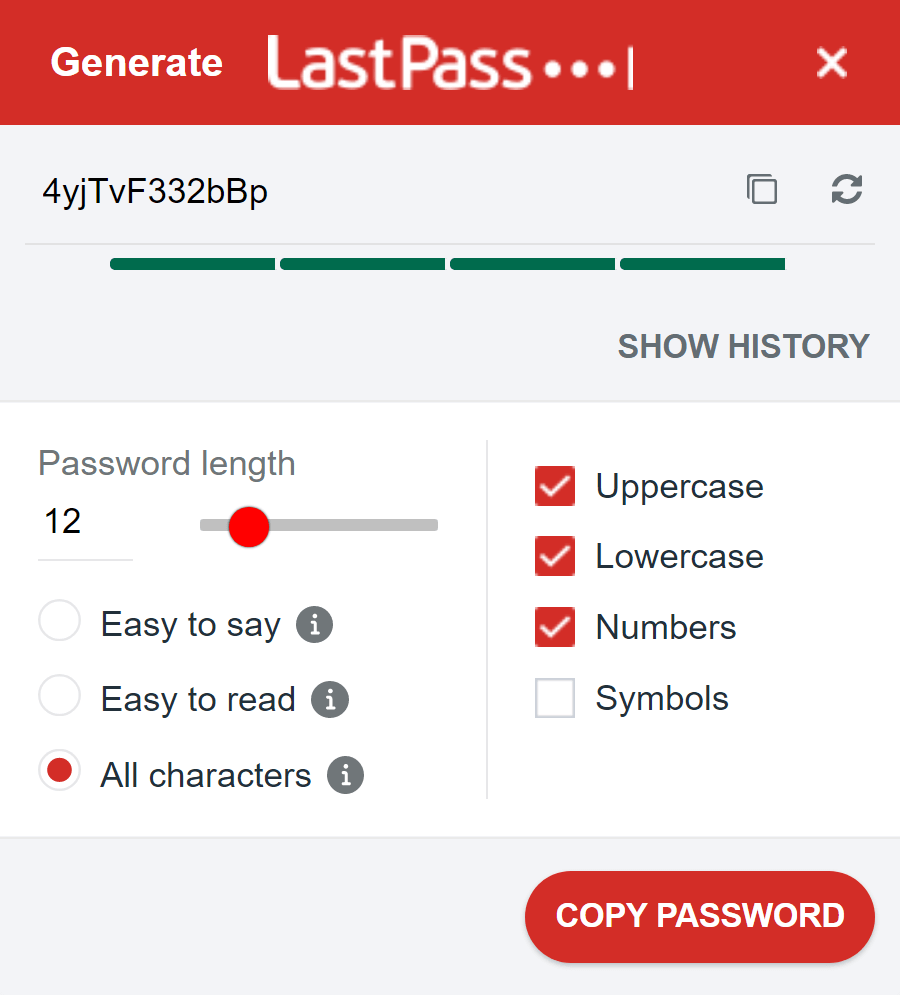
Task: Click the Generate header label
Action: 136,62
